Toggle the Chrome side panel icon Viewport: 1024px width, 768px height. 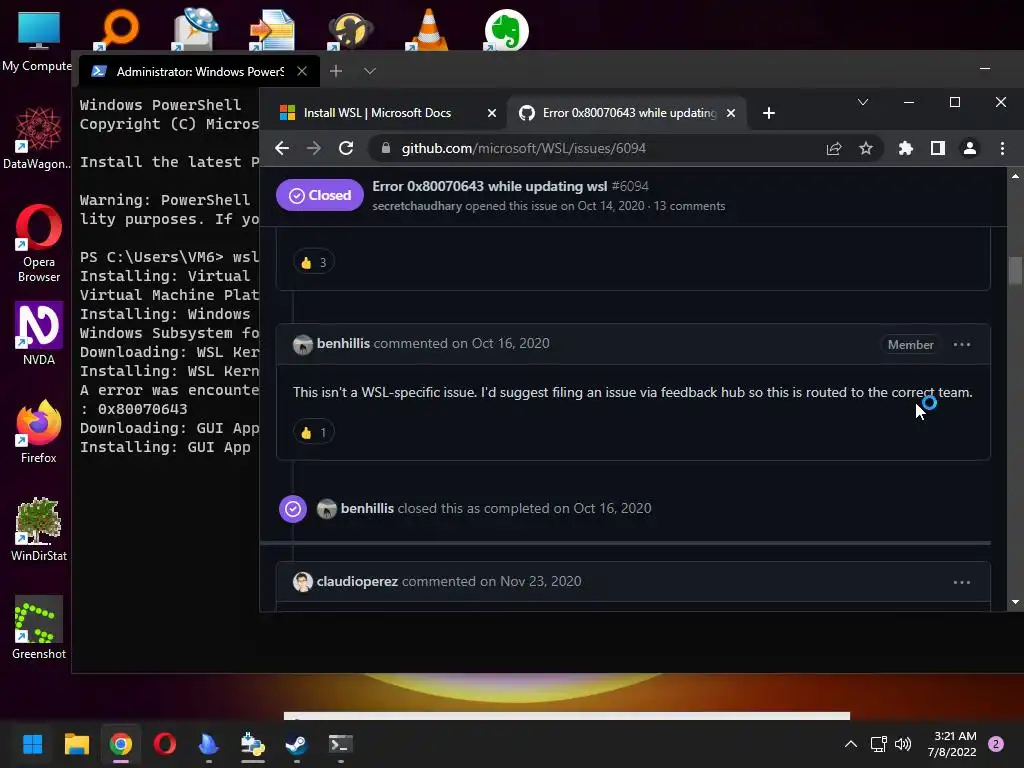coord(938,149)
